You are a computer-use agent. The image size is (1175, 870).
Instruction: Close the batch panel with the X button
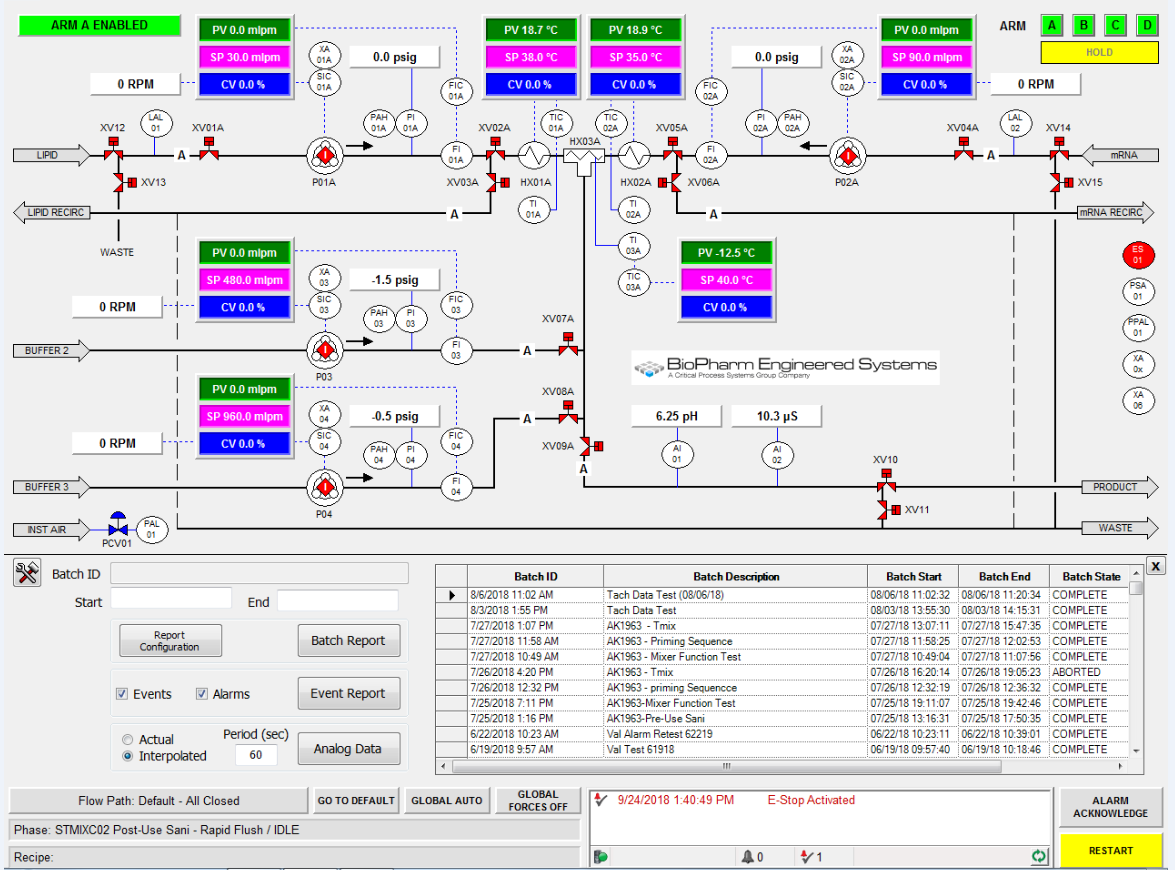1156,567
